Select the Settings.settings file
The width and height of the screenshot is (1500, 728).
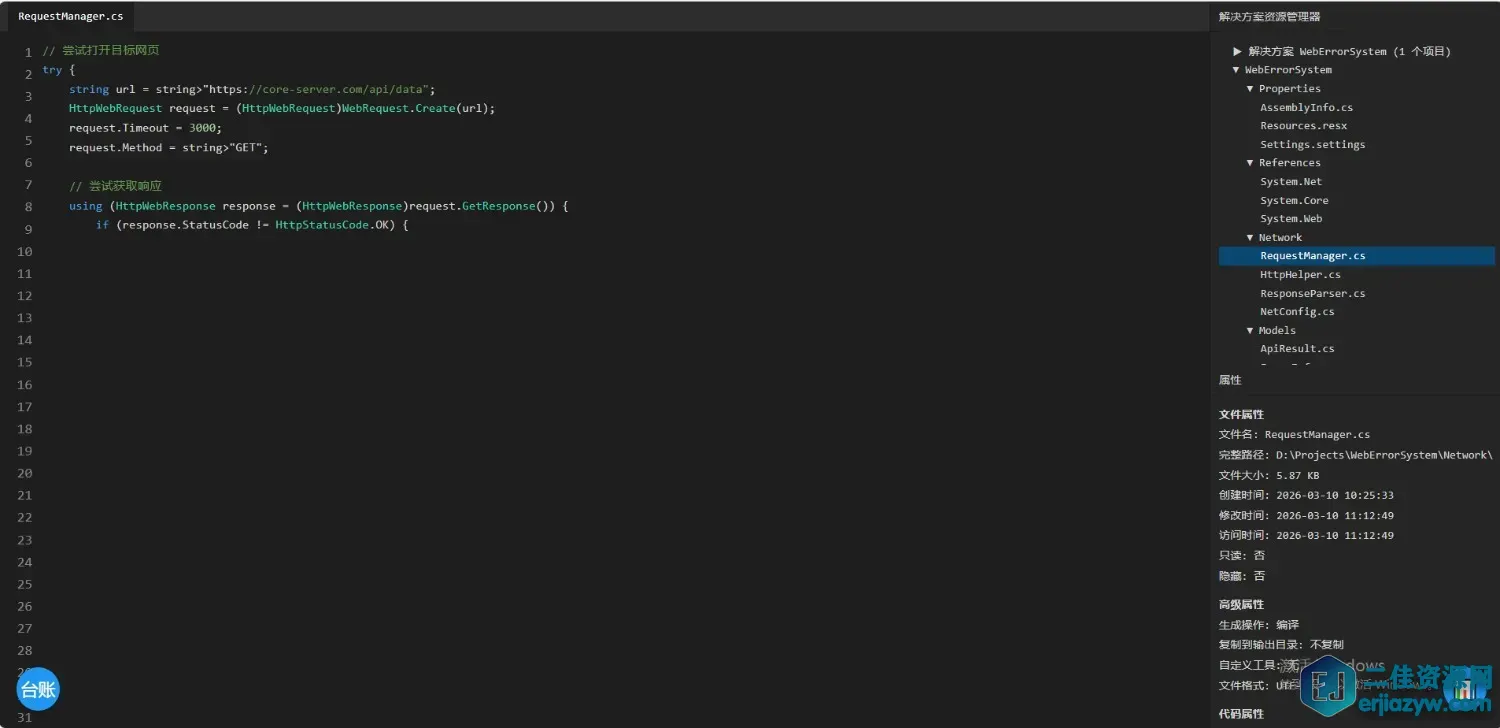[x=1312, y=145]
